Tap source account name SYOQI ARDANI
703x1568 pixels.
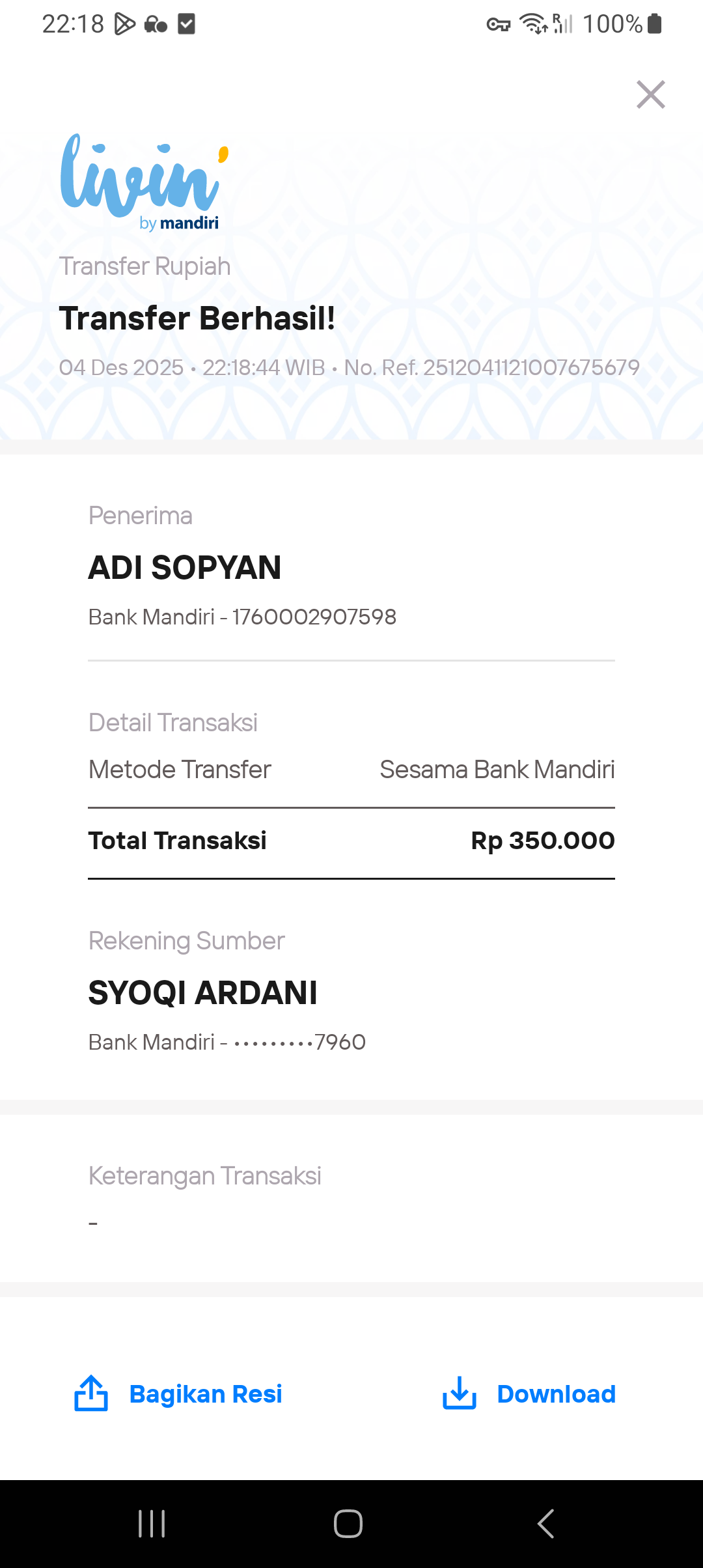point(203,993)
